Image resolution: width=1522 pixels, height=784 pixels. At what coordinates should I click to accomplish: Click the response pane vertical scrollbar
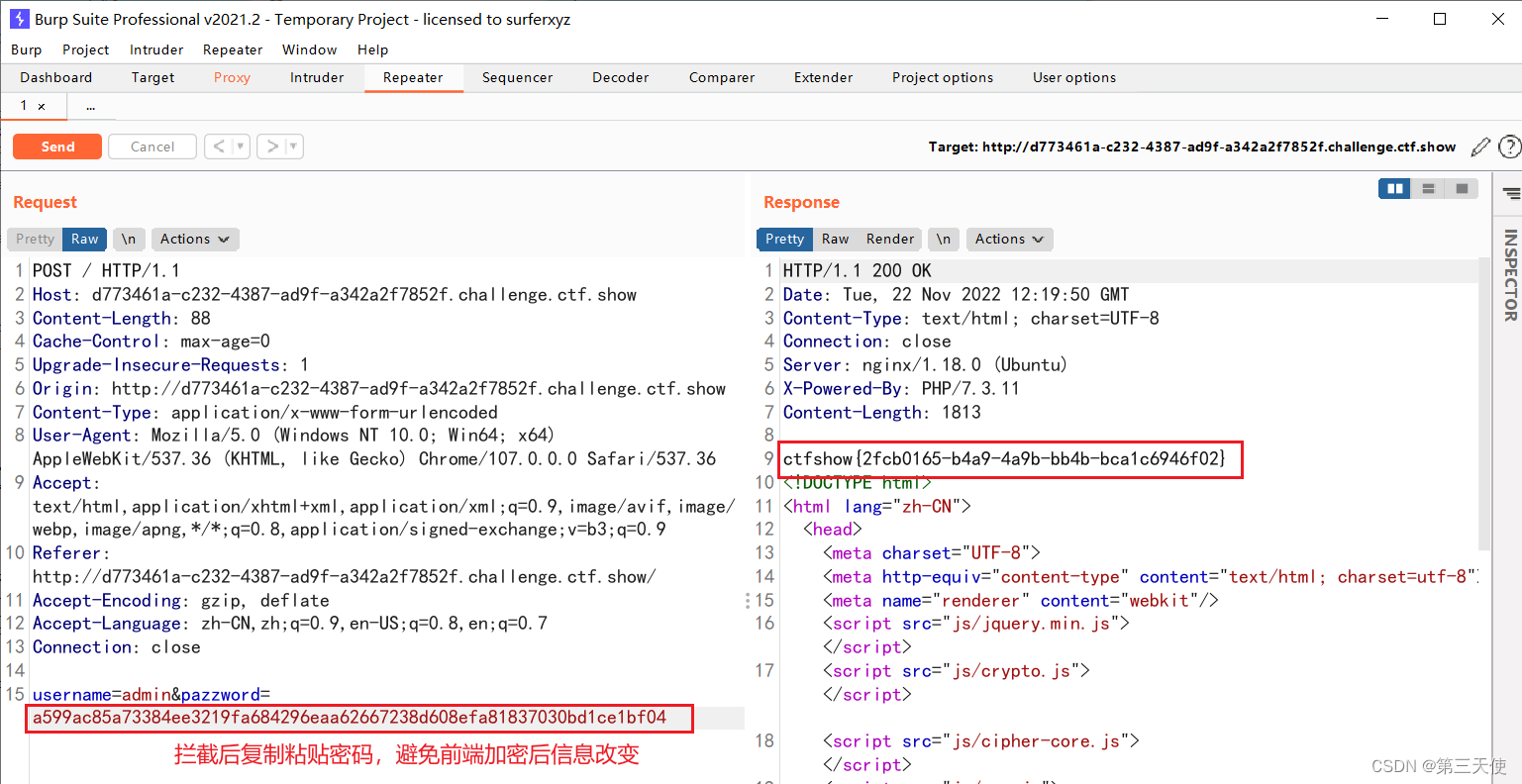[1484, 404]
